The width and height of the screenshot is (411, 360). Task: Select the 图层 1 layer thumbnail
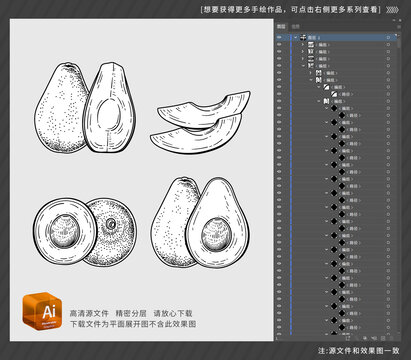pos(303,38)
